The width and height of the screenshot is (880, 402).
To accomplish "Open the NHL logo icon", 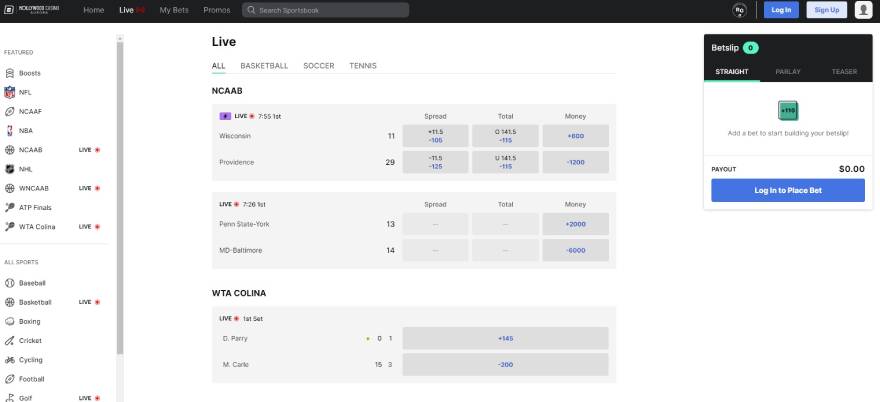I will [10, 169].
